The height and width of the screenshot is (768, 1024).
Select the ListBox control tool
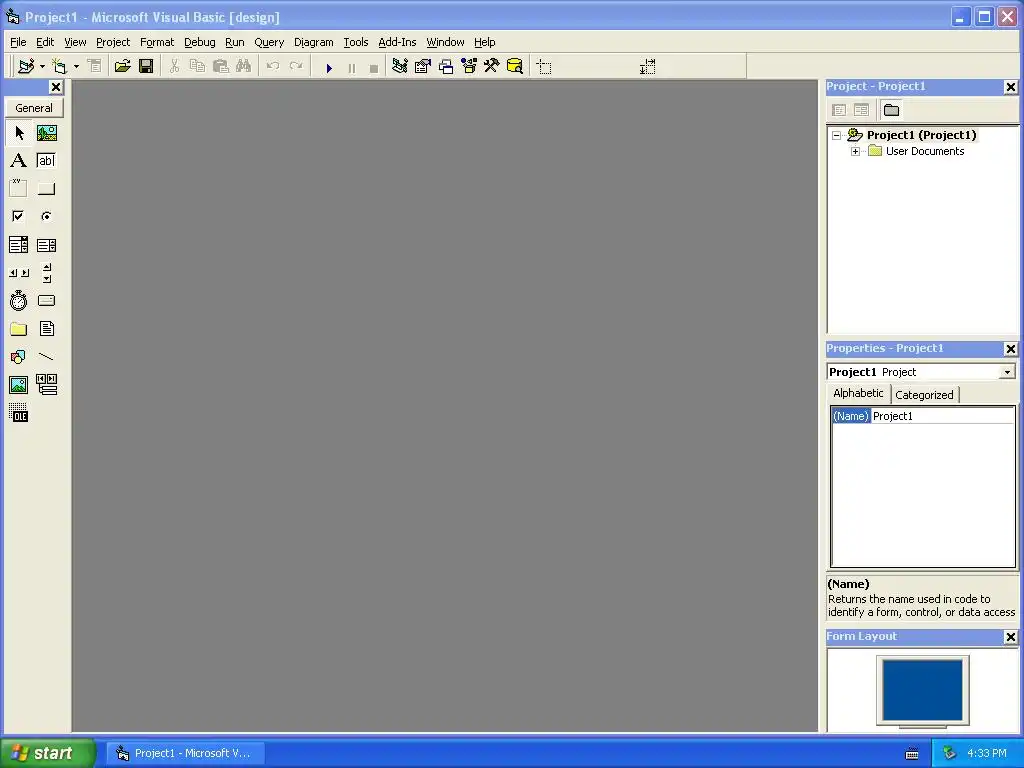pyautogui.click(x=46, y=245)
